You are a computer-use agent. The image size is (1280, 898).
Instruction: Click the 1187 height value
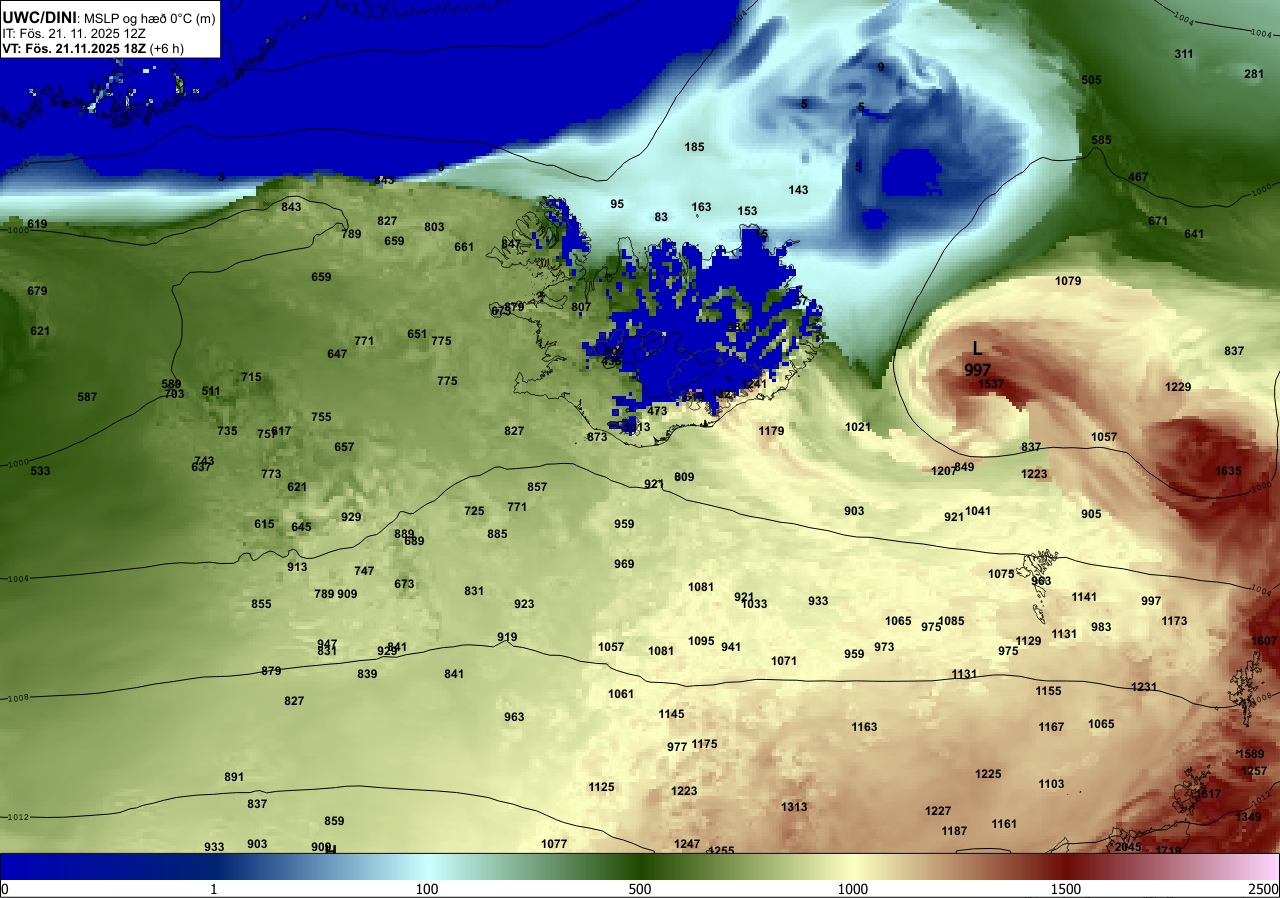coord(954,831)
